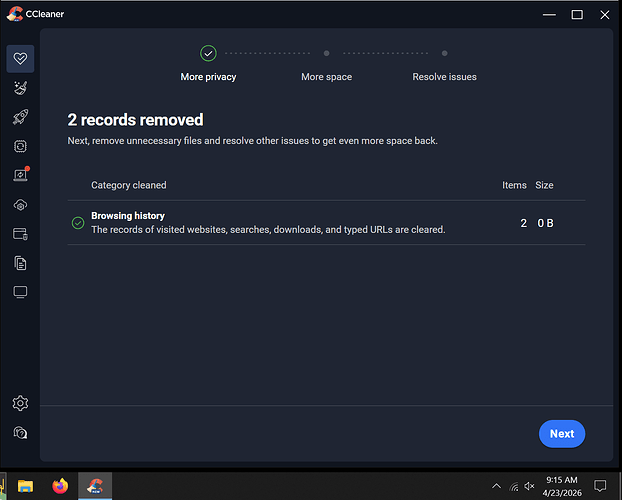The image size is (622, 500).
Task: Maximize the CCleaner window
Action: [x=577, y=15]
